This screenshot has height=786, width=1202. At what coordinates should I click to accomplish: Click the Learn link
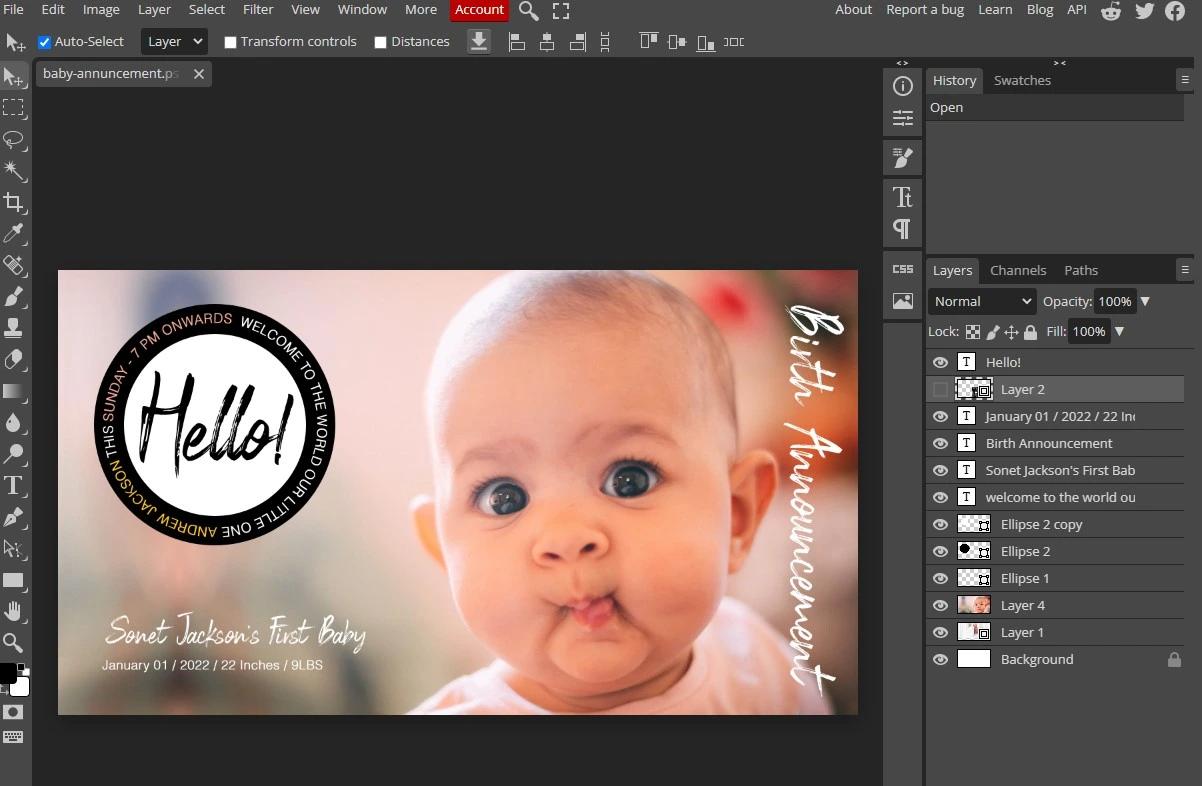995,10
